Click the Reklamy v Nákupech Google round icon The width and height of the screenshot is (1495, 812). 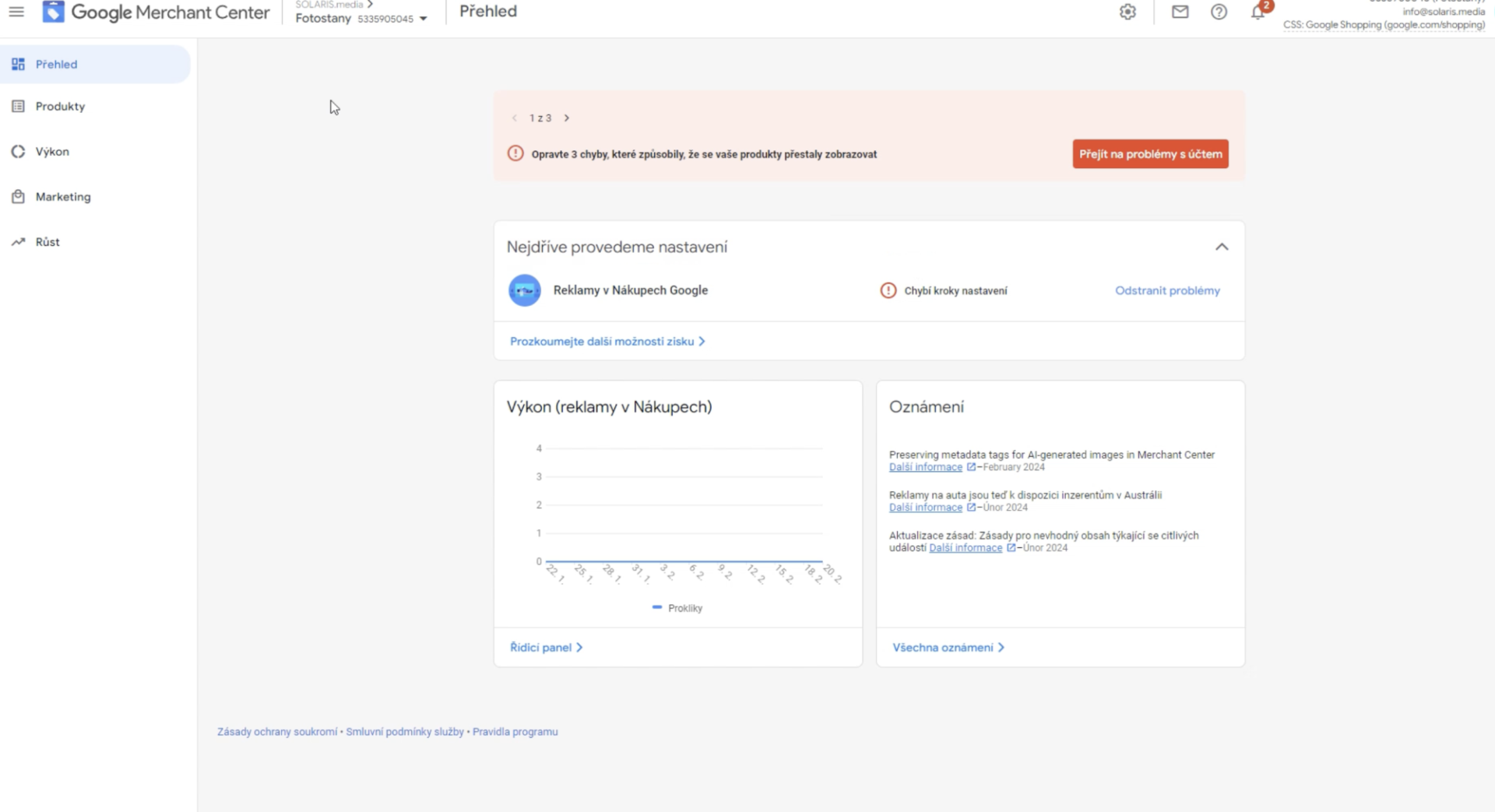click(x=525, y=290)
